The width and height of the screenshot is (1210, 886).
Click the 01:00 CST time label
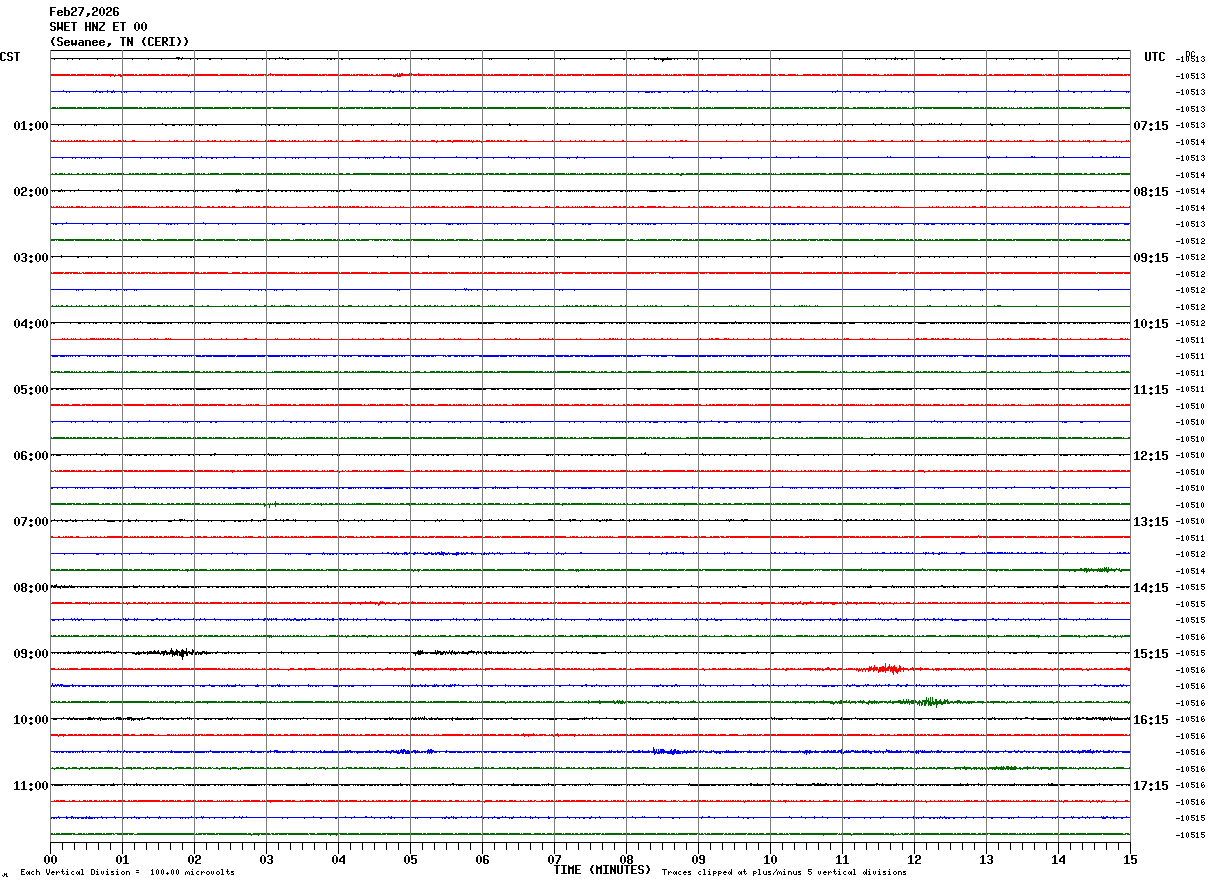[30, 126]
